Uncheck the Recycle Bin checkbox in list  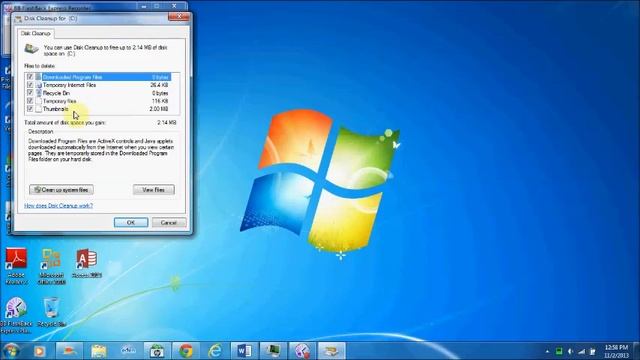[x=30, y=93]
